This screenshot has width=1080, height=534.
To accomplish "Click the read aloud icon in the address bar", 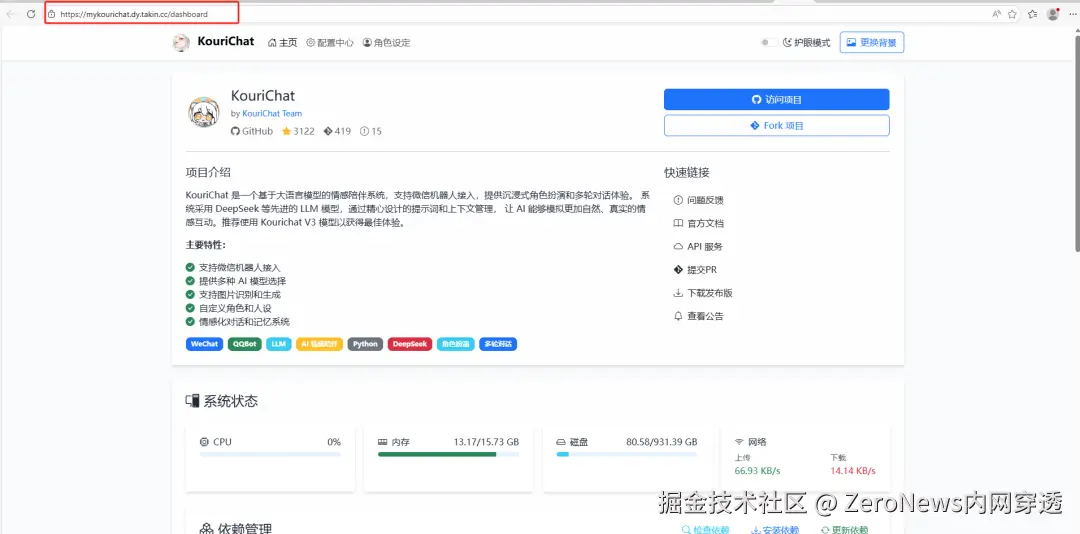I will (x=996, y=14).
